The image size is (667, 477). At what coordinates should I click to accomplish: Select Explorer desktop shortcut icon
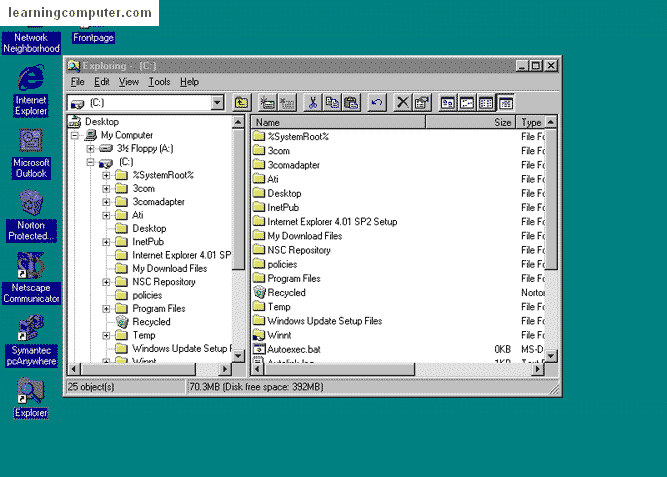tap(31, 398)
